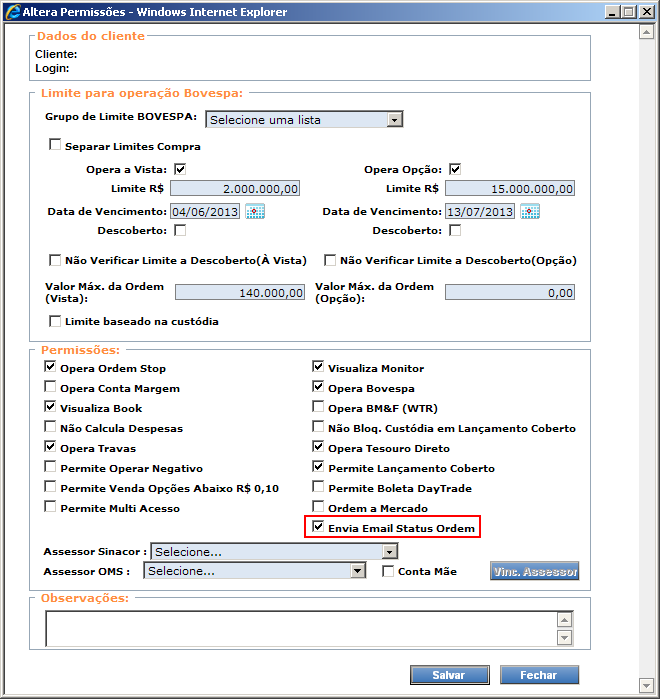
Task: Toggle Opera Travas checkbox
Action: pyautogui.click(x=50, y=447)
